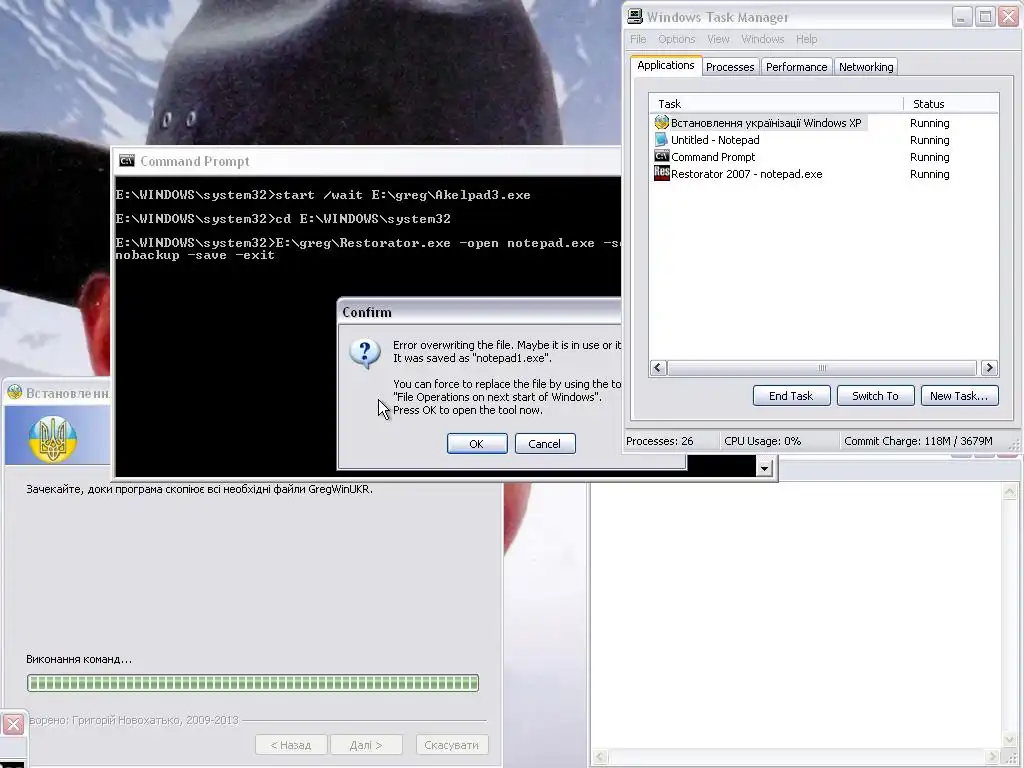Click the Далі > button in installer
Screen dimensions: 1024x768
click(366, 744)
